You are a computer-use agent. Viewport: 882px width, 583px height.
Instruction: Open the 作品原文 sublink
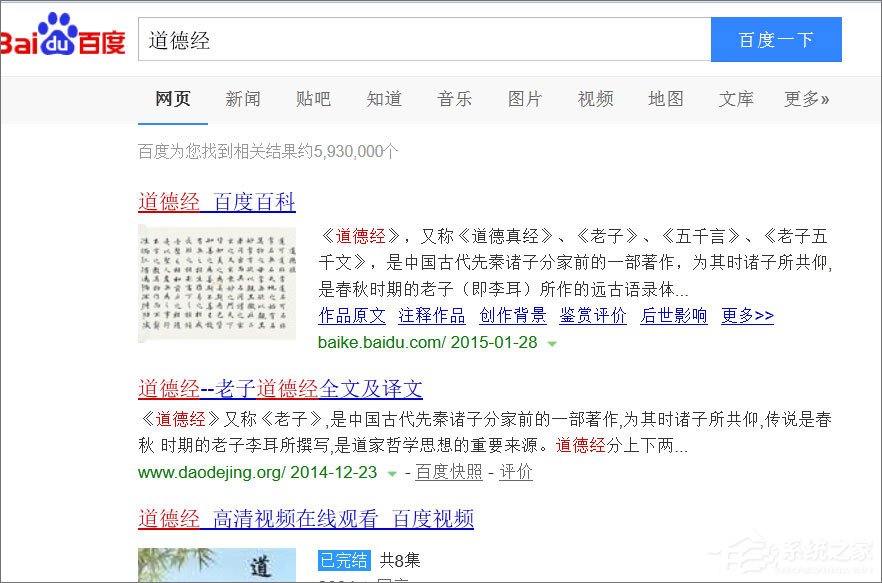click(352, 316)
